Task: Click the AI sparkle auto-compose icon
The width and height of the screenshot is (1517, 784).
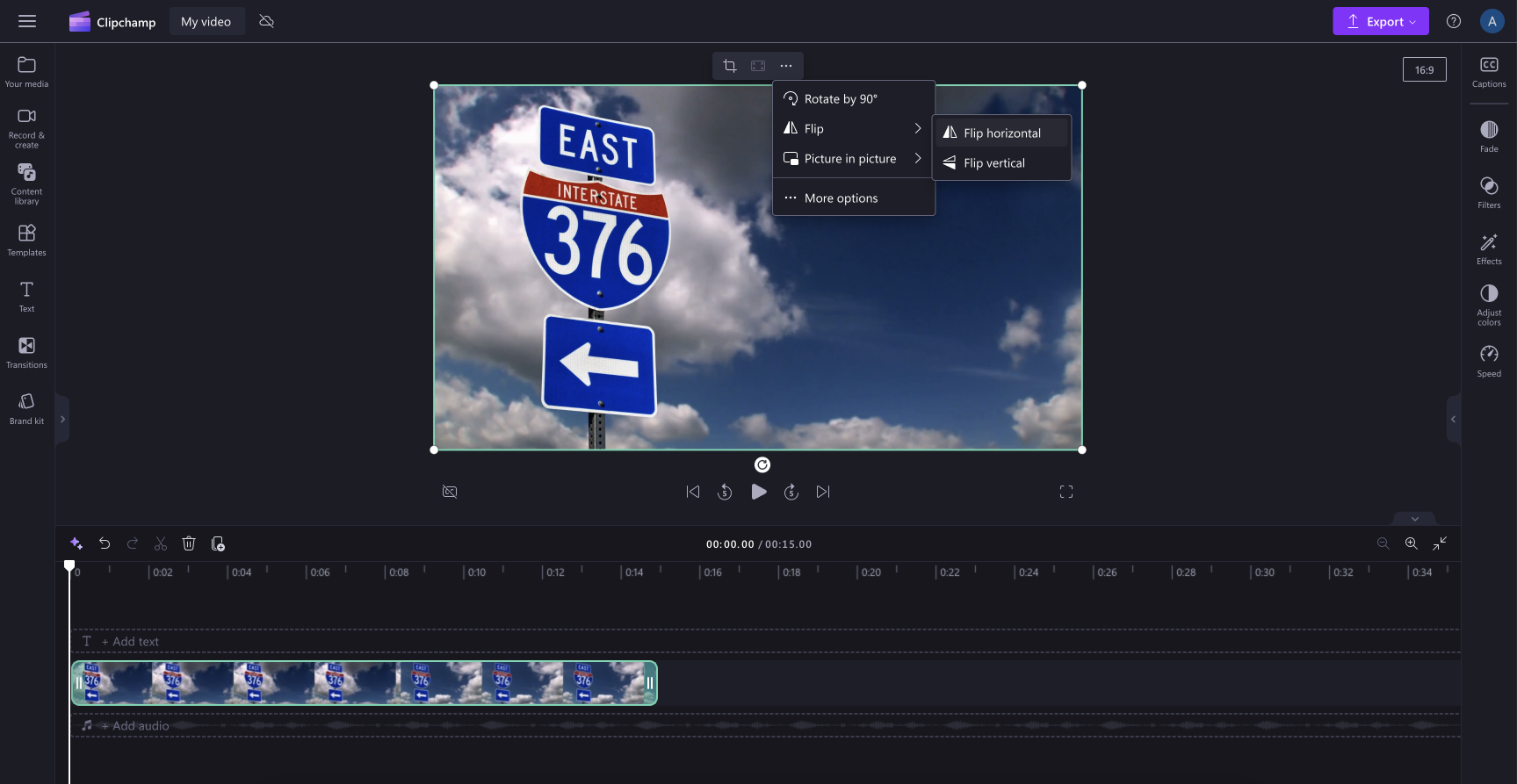Action: click(x=76, y=543)
